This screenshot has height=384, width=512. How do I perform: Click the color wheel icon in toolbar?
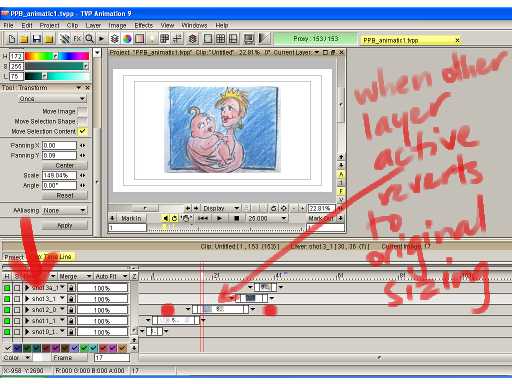[x=127, y=39]
